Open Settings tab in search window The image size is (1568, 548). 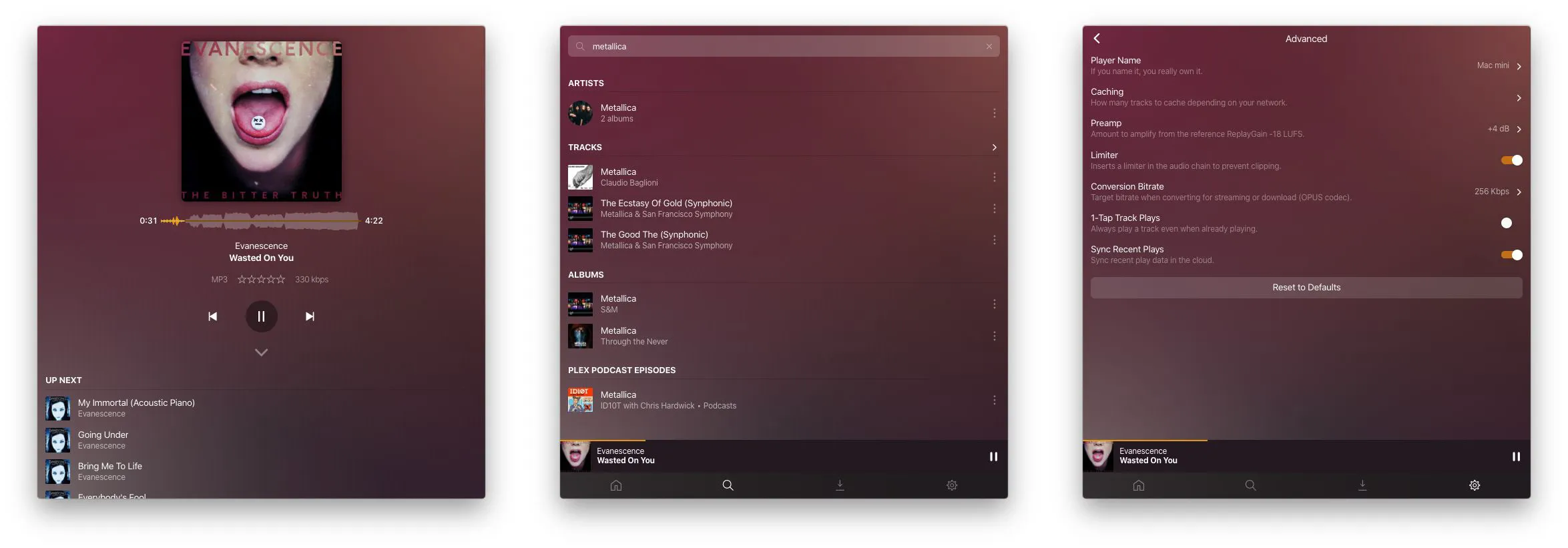click(952, 485)
